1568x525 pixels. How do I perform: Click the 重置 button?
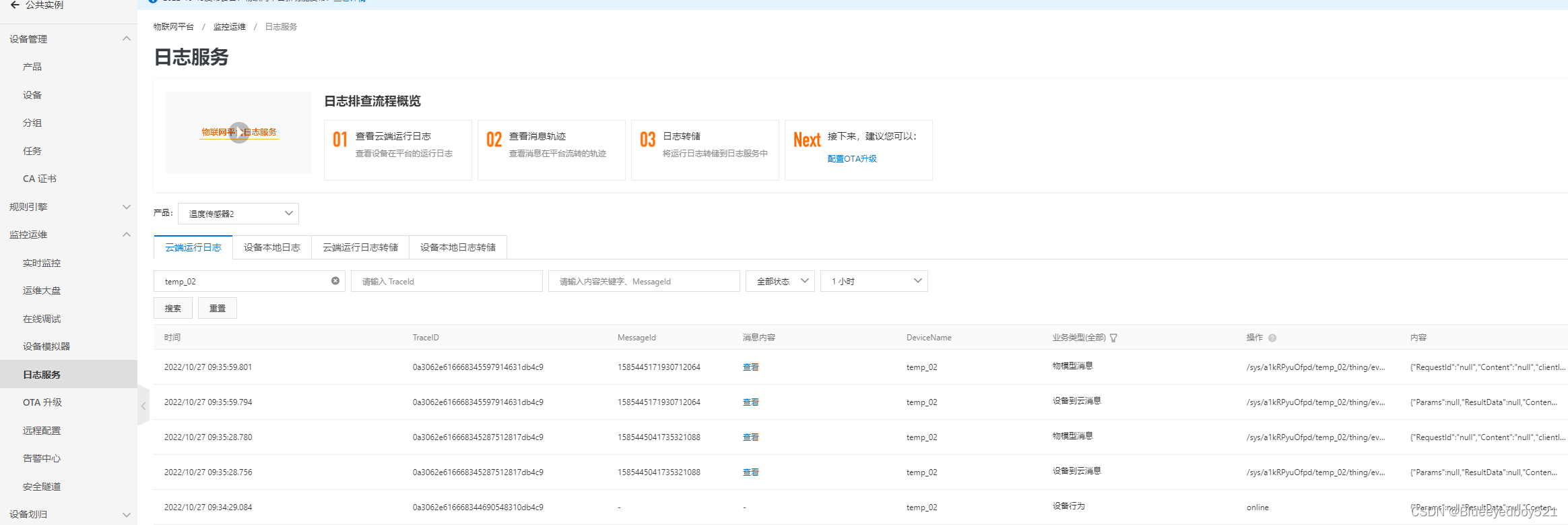(218, 308)
